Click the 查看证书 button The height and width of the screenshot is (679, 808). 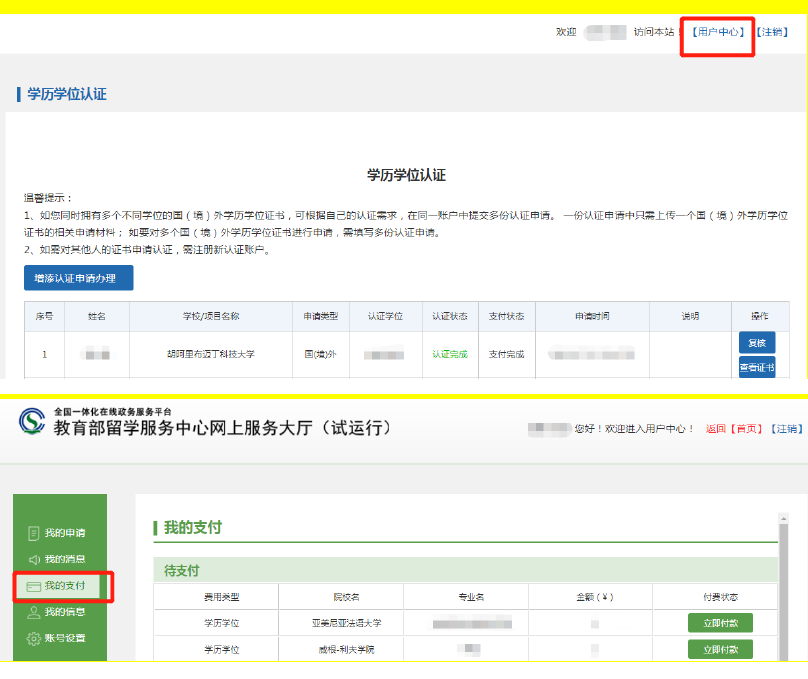[x=756, y=367]
